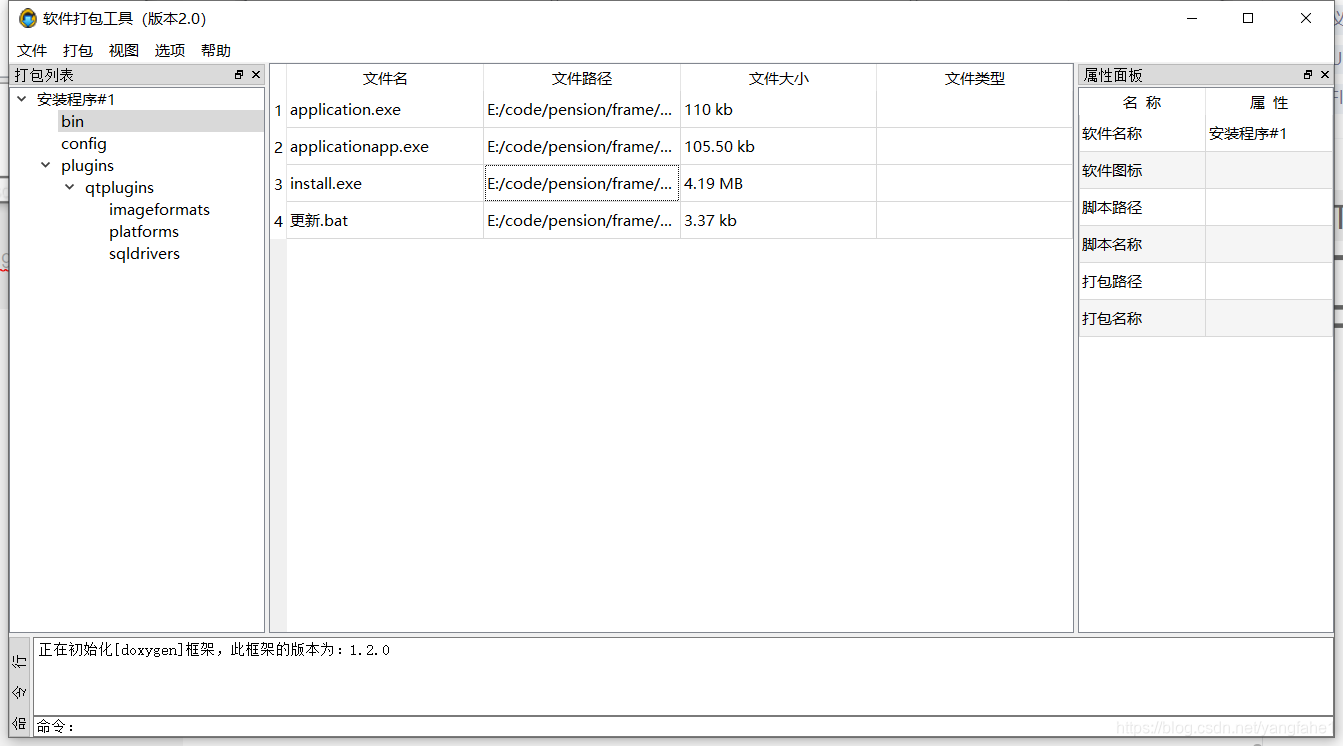
Task: Click the path cell of 更新.bat
Action: point(582,221)
